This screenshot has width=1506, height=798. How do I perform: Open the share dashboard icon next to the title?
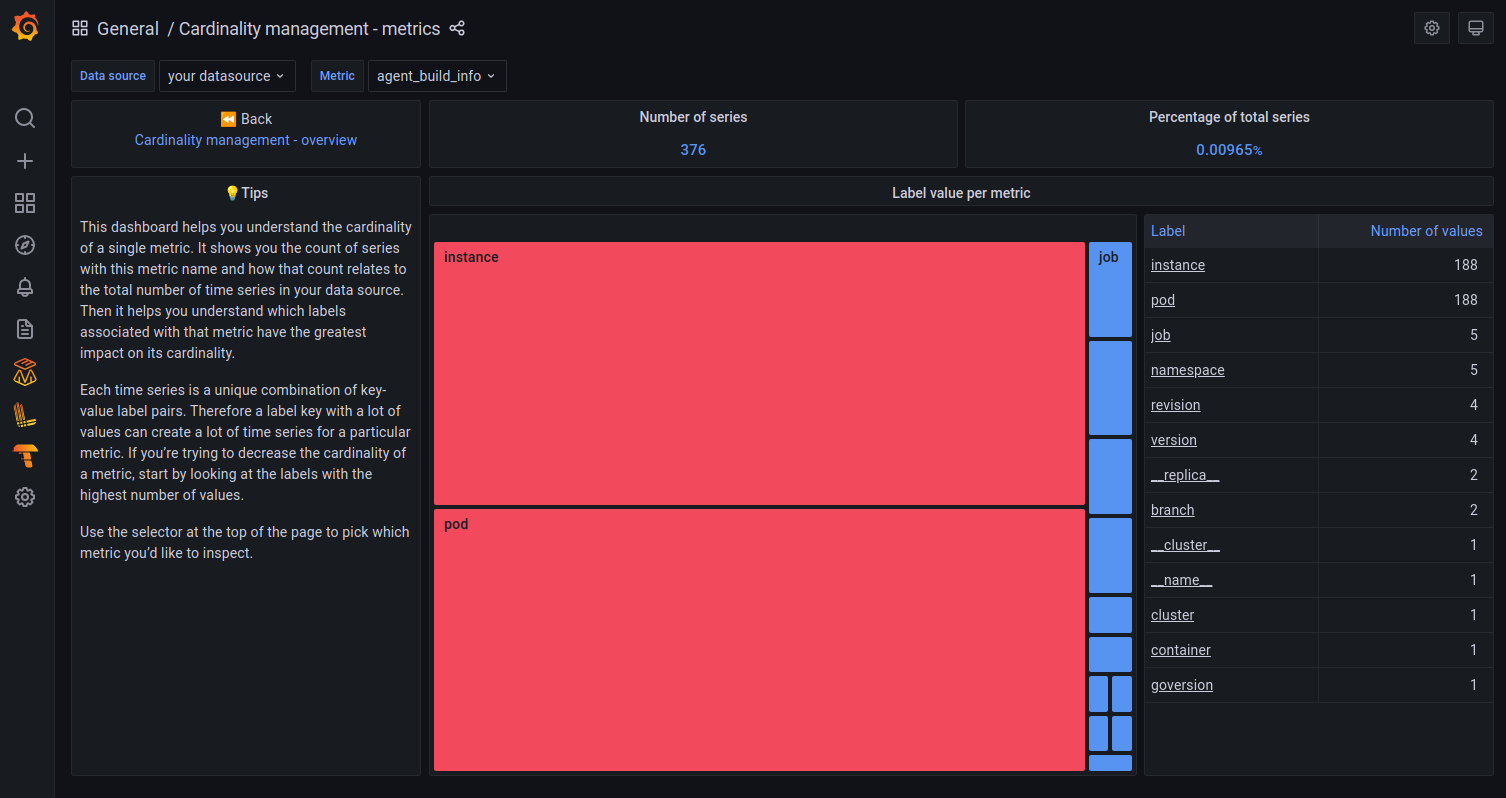pos(457,29)
